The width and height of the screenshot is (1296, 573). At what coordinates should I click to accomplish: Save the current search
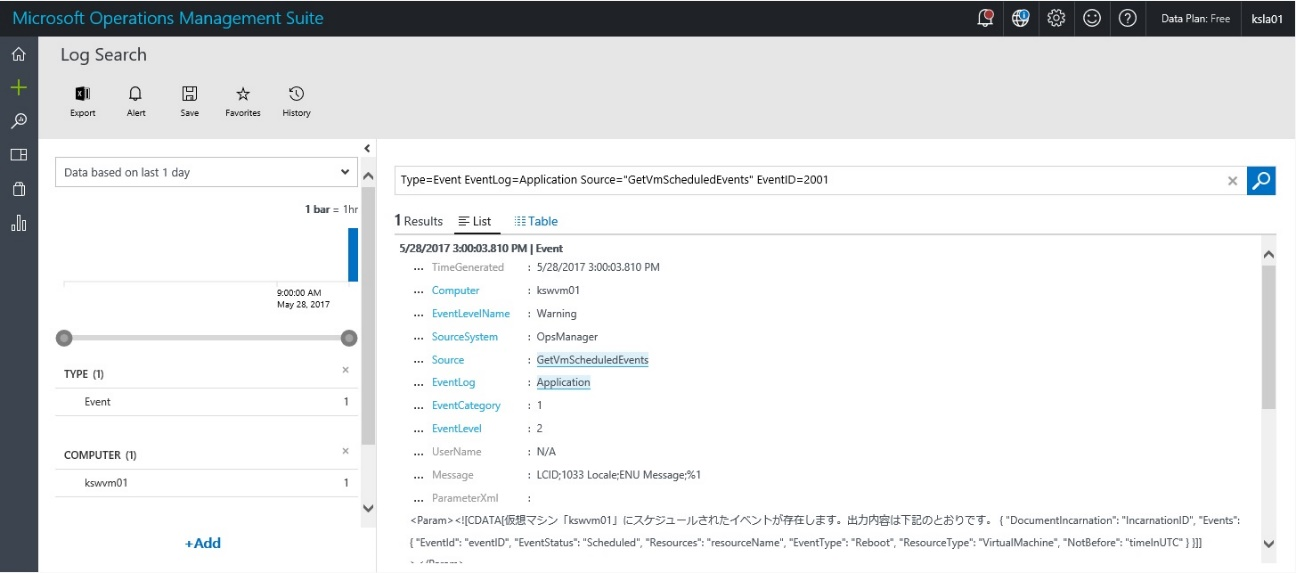pyautogui.click(x=189, y=101)
